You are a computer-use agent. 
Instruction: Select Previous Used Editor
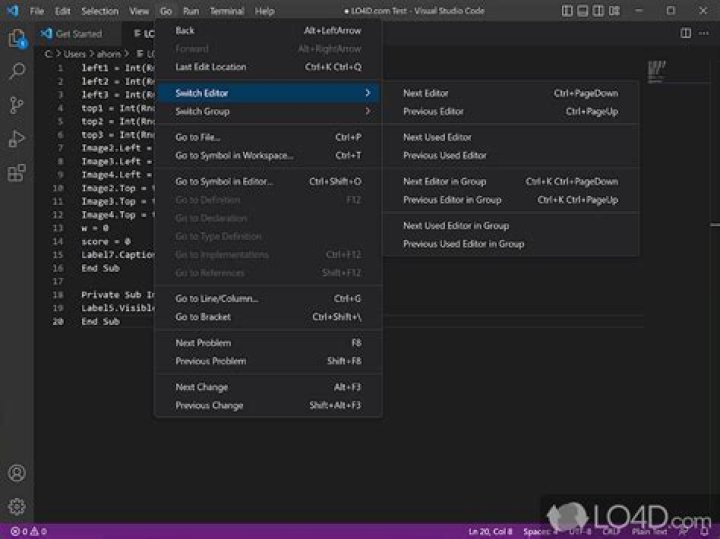[511, 156]
